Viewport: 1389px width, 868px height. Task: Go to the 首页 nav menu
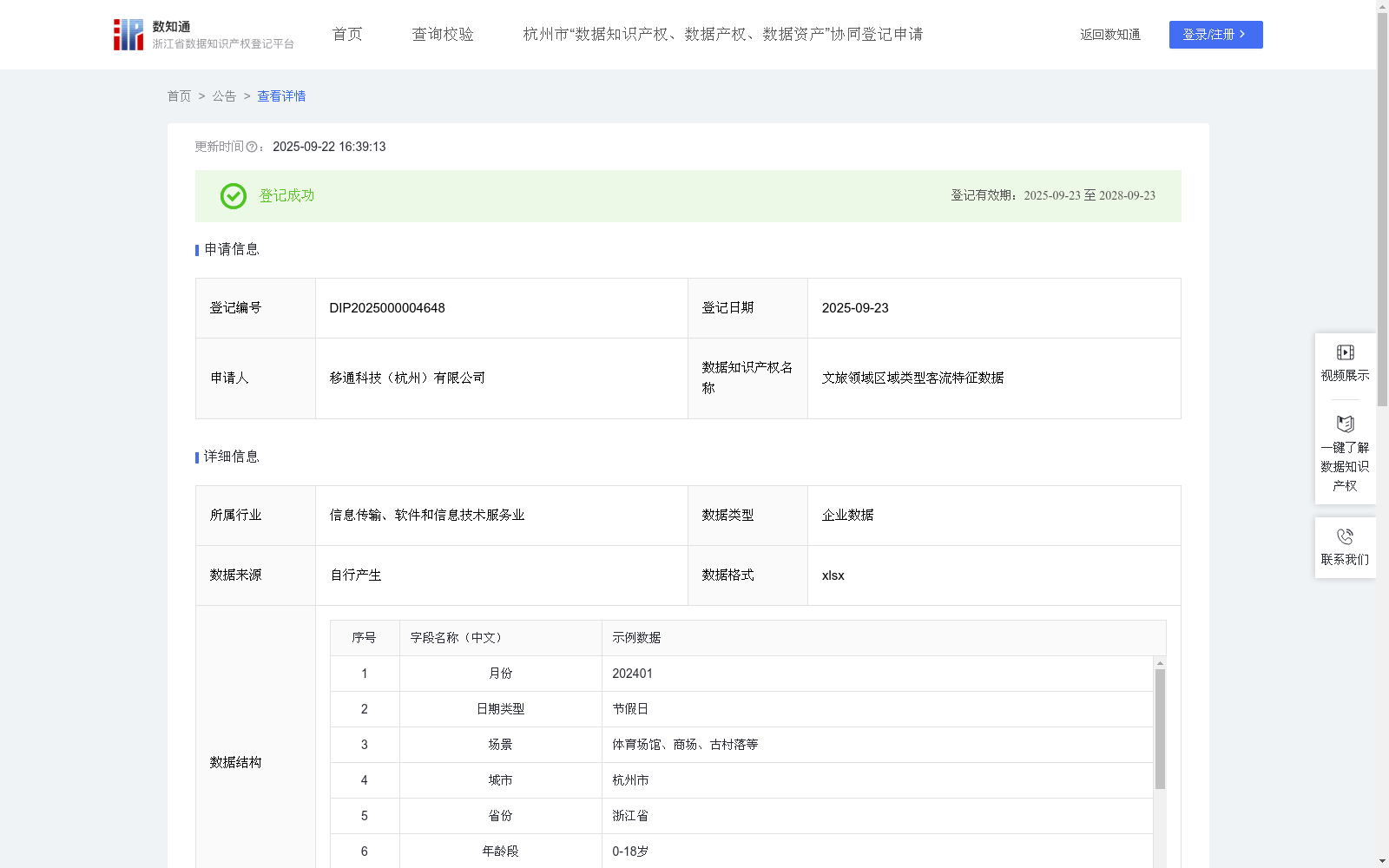(347, 35)
